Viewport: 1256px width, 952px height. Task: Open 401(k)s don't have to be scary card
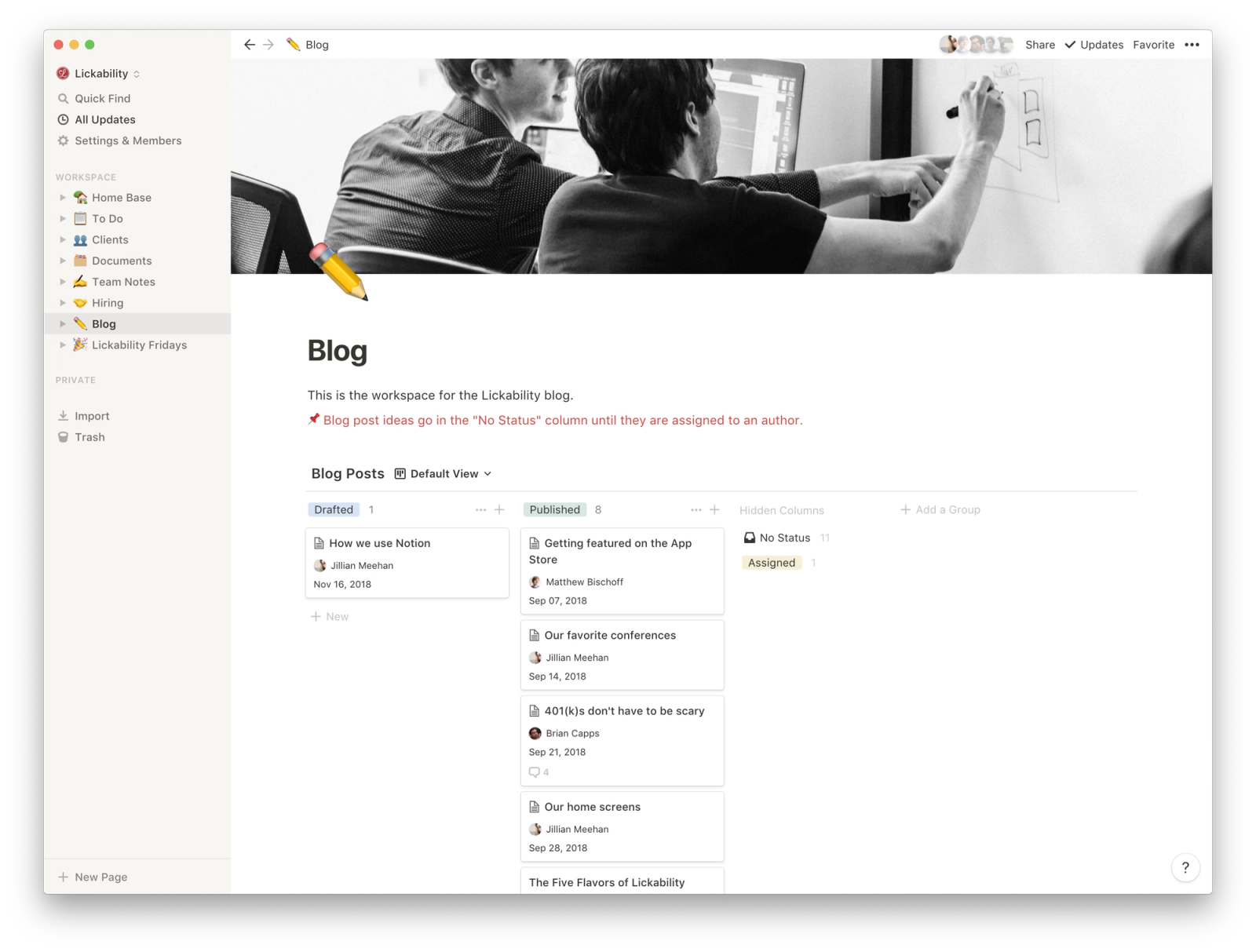point(622,741)
